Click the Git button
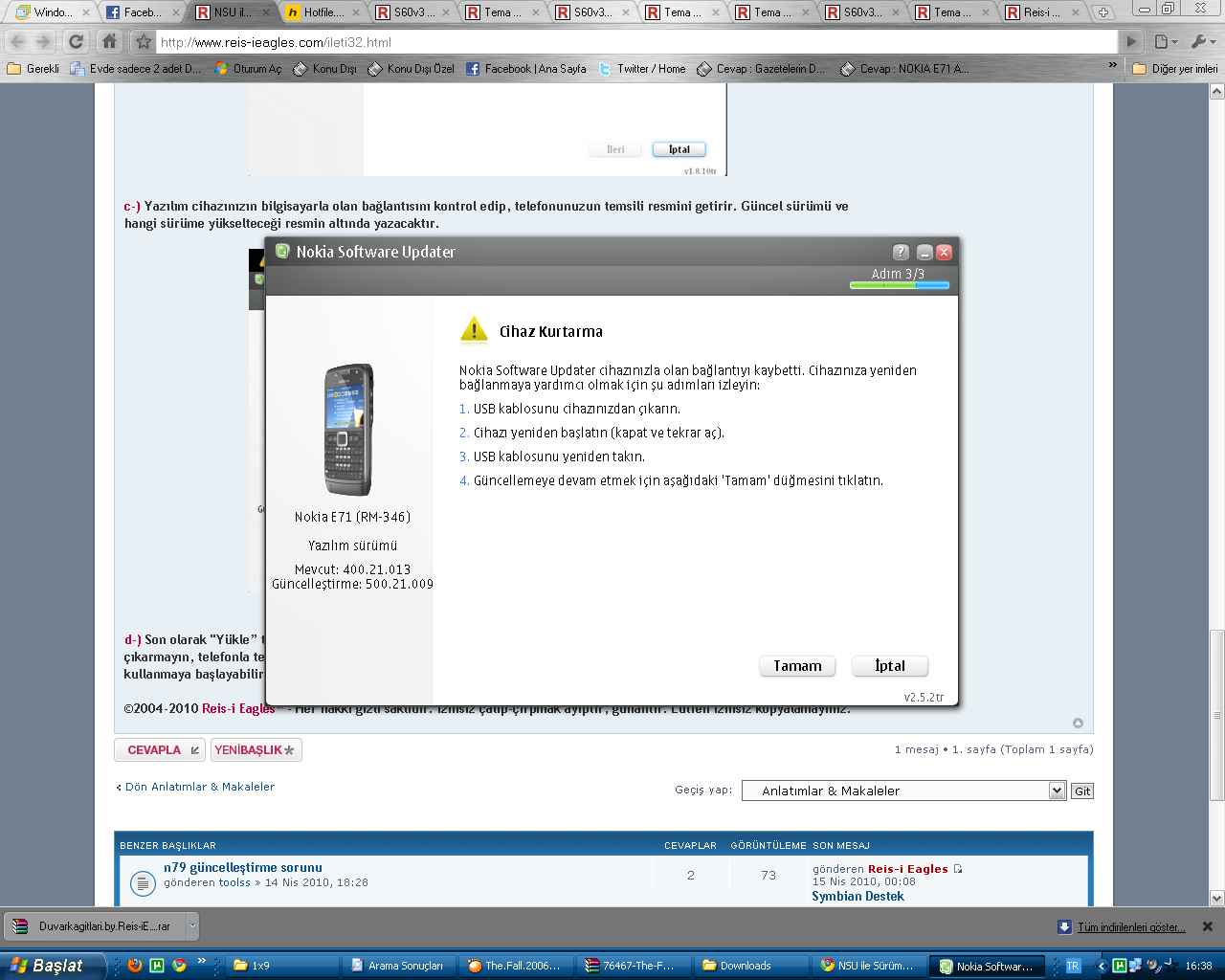1225x980 pixels. [x=1082, y=791]
